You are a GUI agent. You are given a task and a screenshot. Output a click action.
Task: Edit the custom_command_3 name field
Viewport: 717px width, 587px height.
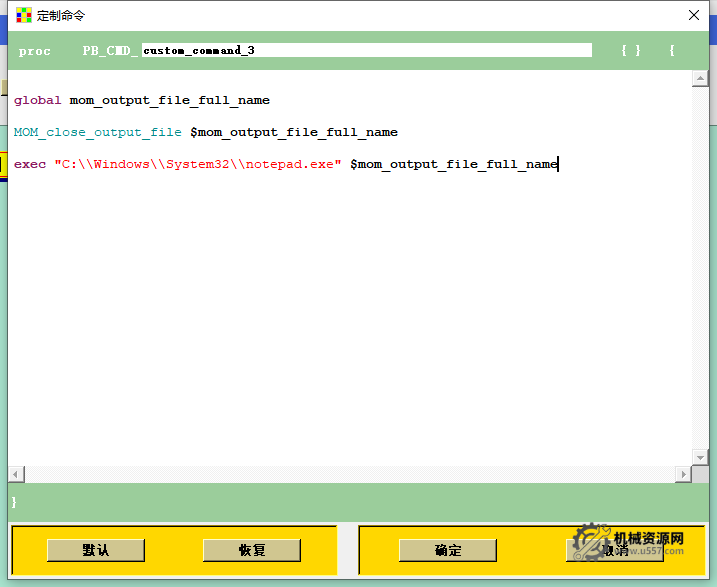[x=367, y=50]
